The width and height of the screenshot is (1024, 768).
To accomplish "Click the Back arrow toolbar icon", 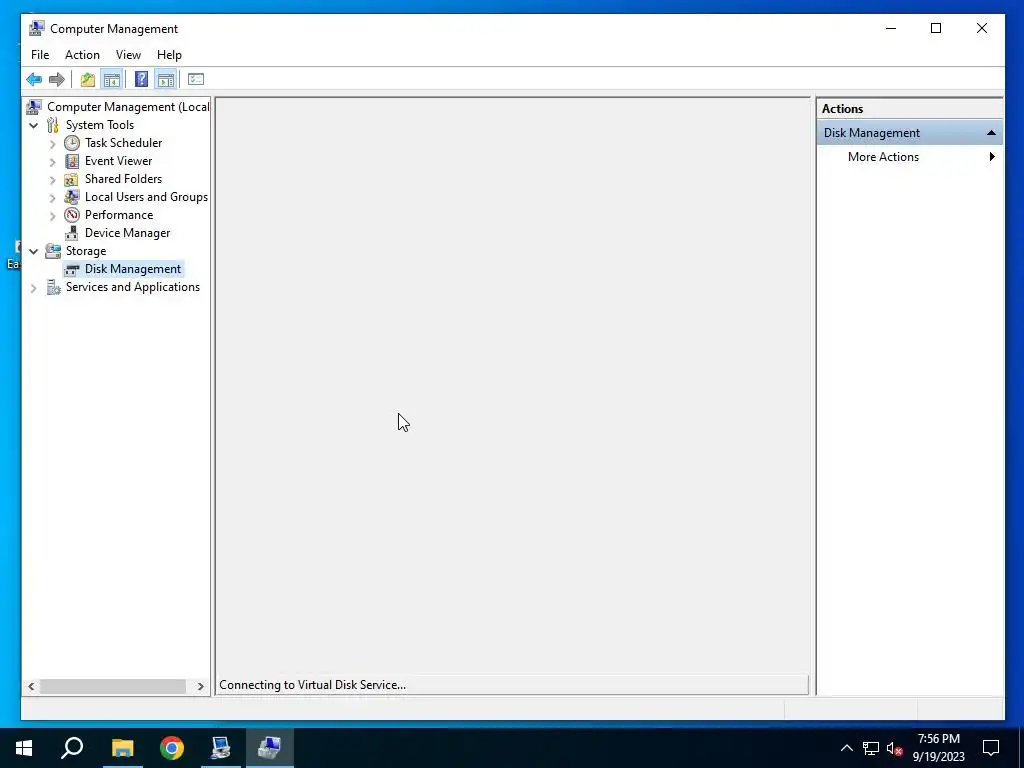I will pos(34,80).
